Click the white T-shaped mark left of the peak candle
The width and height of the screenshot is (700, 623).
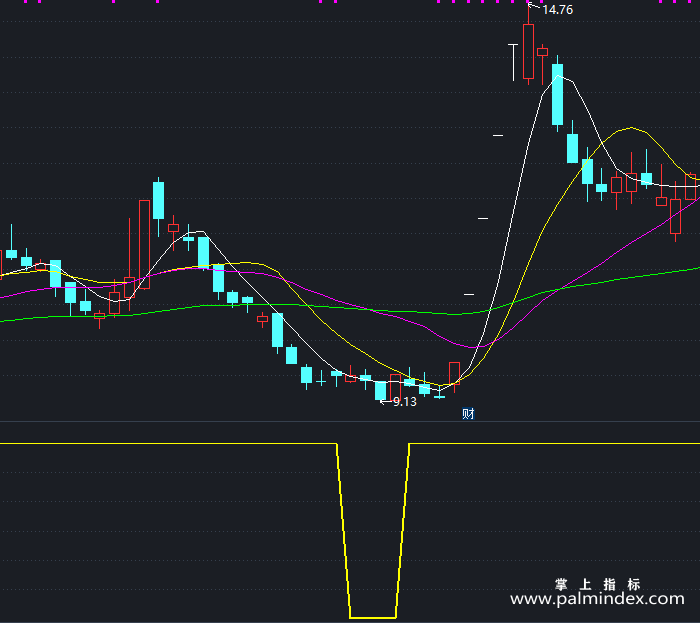(513, 62)
